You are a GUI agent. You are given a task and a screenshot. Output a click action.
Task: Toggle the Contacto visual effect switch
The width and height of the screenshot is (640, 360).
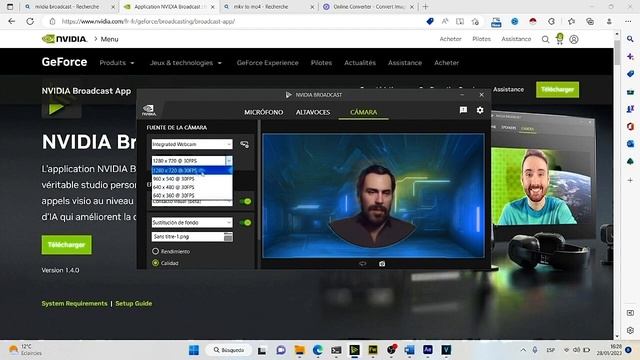(x=245, y=201)
